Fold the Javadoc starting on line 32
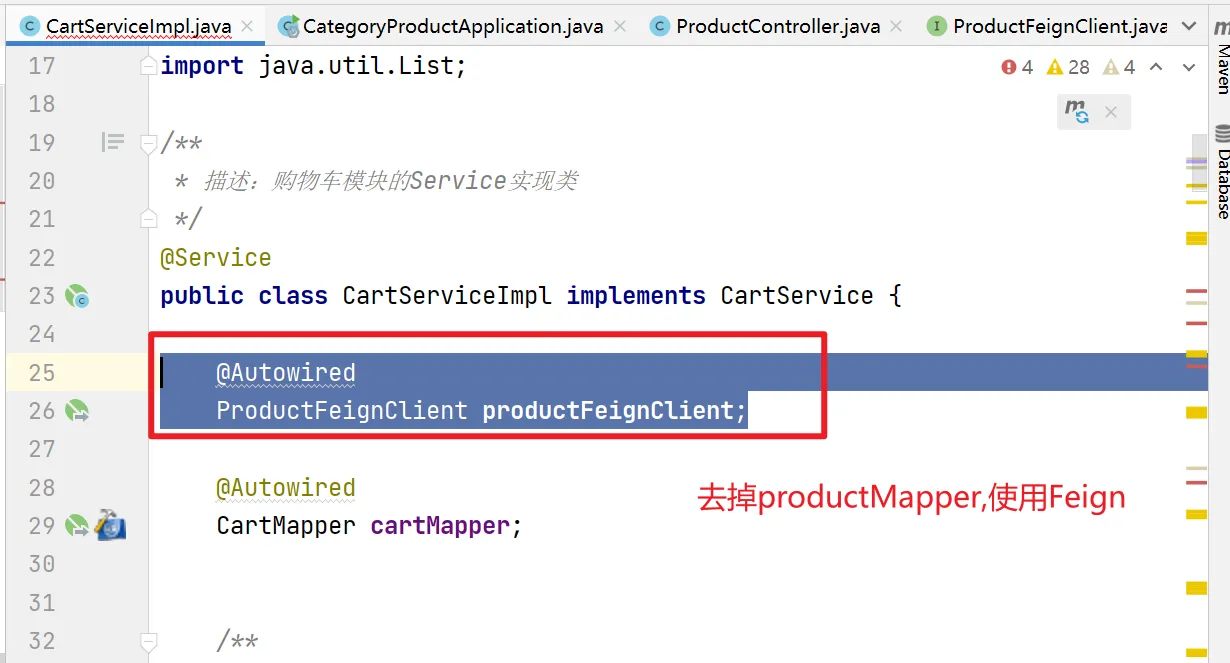 [148, 641]
